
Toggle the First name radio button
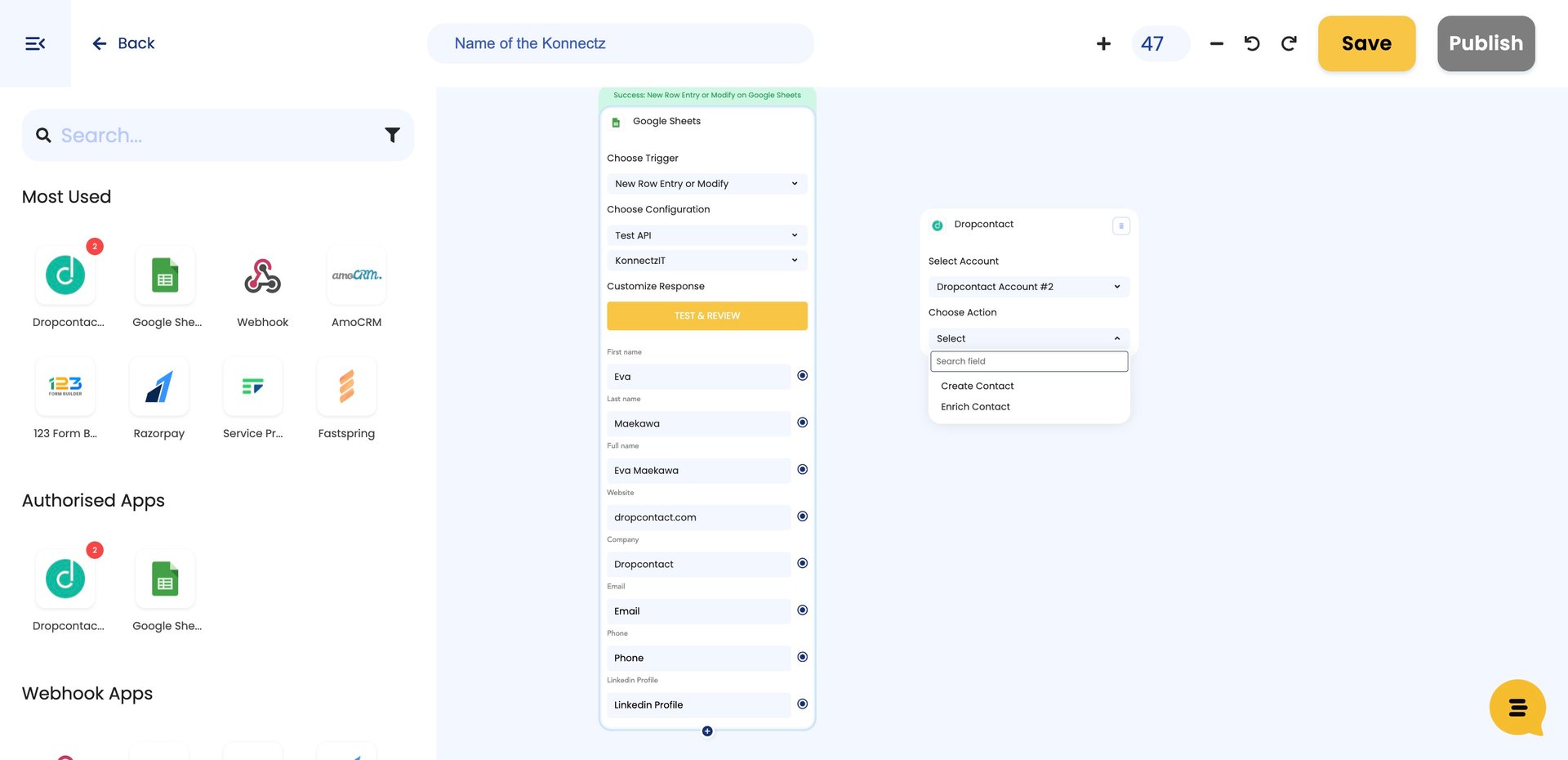click(x=803, y=376)
